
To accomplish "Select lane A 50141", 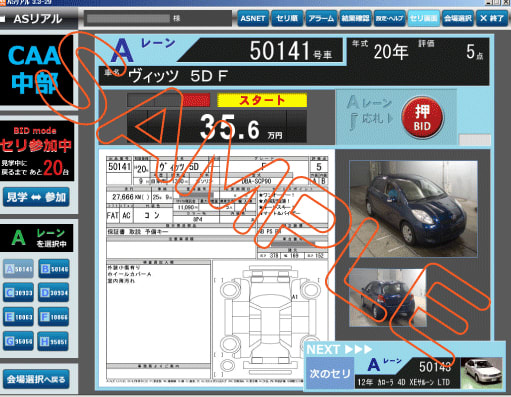I will [19, 269].
